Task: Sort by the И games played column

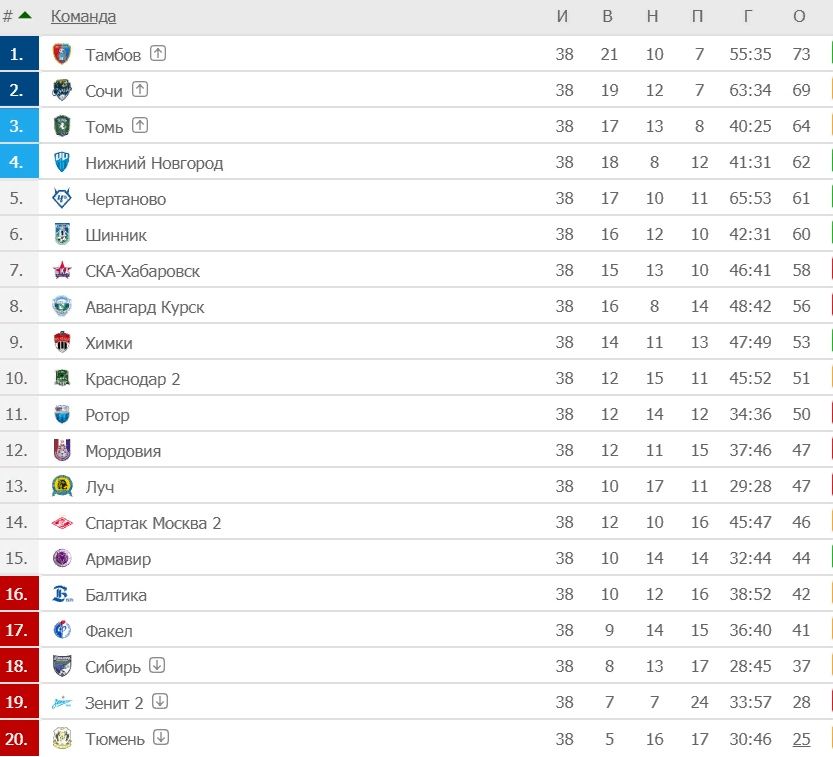Action: coord(563,16)
